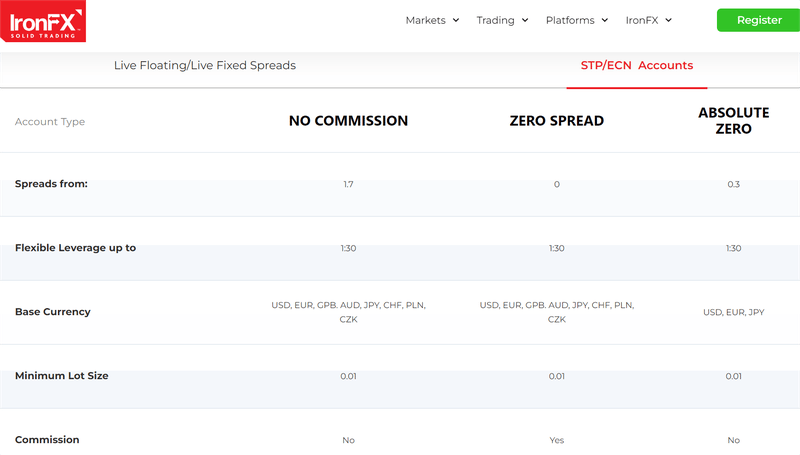Expand the Platforms navigation dropdown
The height and width of the screenshot is (455, 800).
(577, 20)
